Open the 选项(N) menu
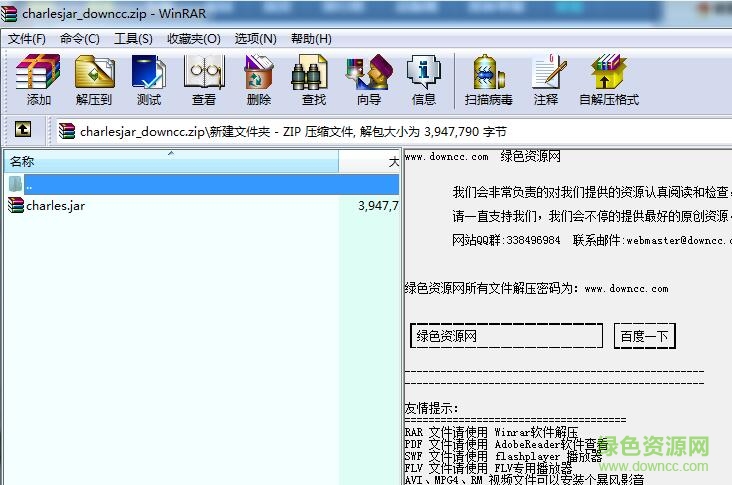This screenshot has height=485, width=732. (x=255, y=38)
